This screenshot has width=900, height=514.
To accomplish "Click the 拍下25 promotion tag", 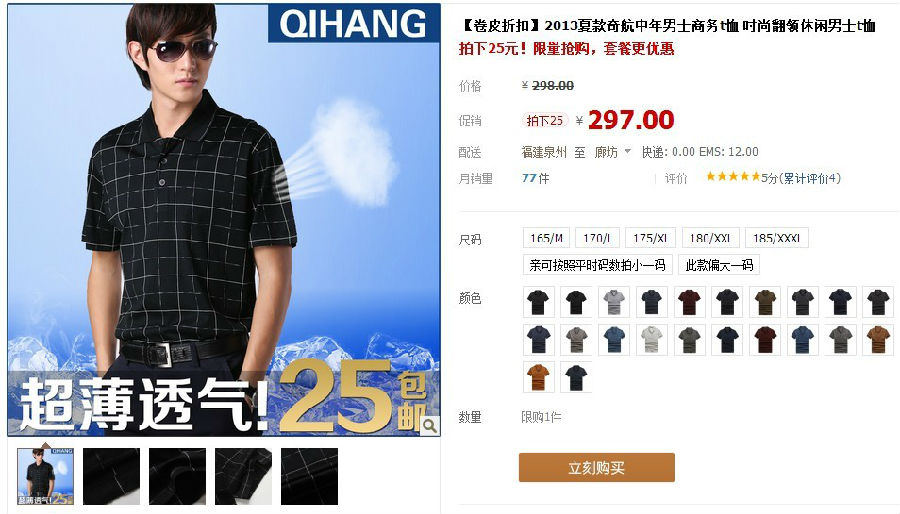I will point(544,120).
